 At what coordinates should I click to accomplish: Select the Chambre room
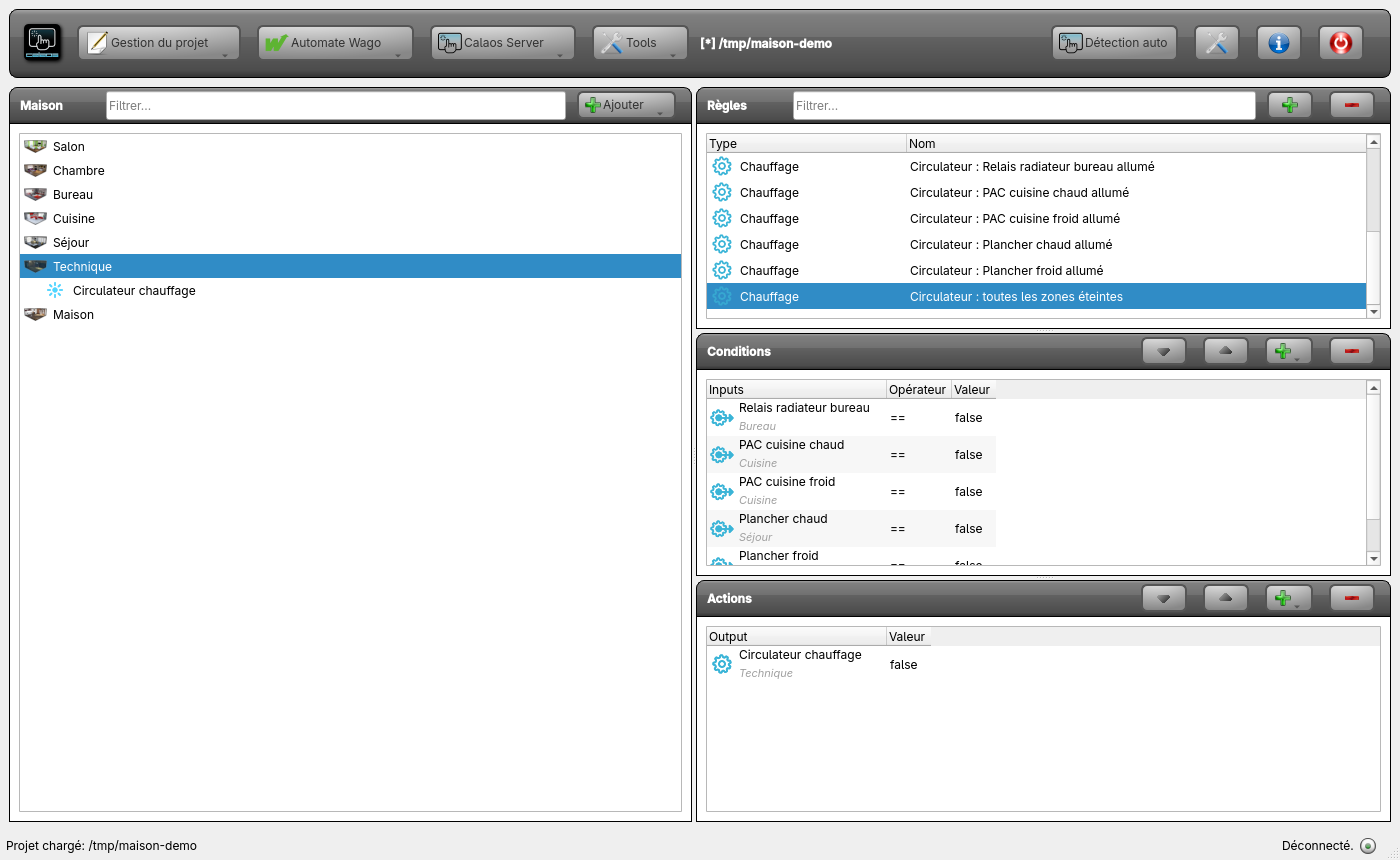pyautogui.click(x=350, y=170)
